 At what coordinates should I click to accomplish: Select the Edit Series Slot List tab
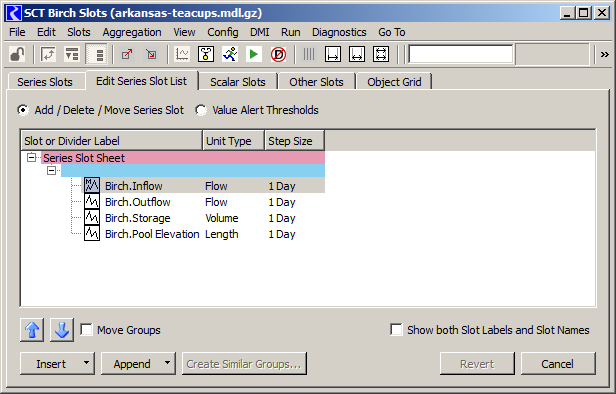tap(141, 81)
